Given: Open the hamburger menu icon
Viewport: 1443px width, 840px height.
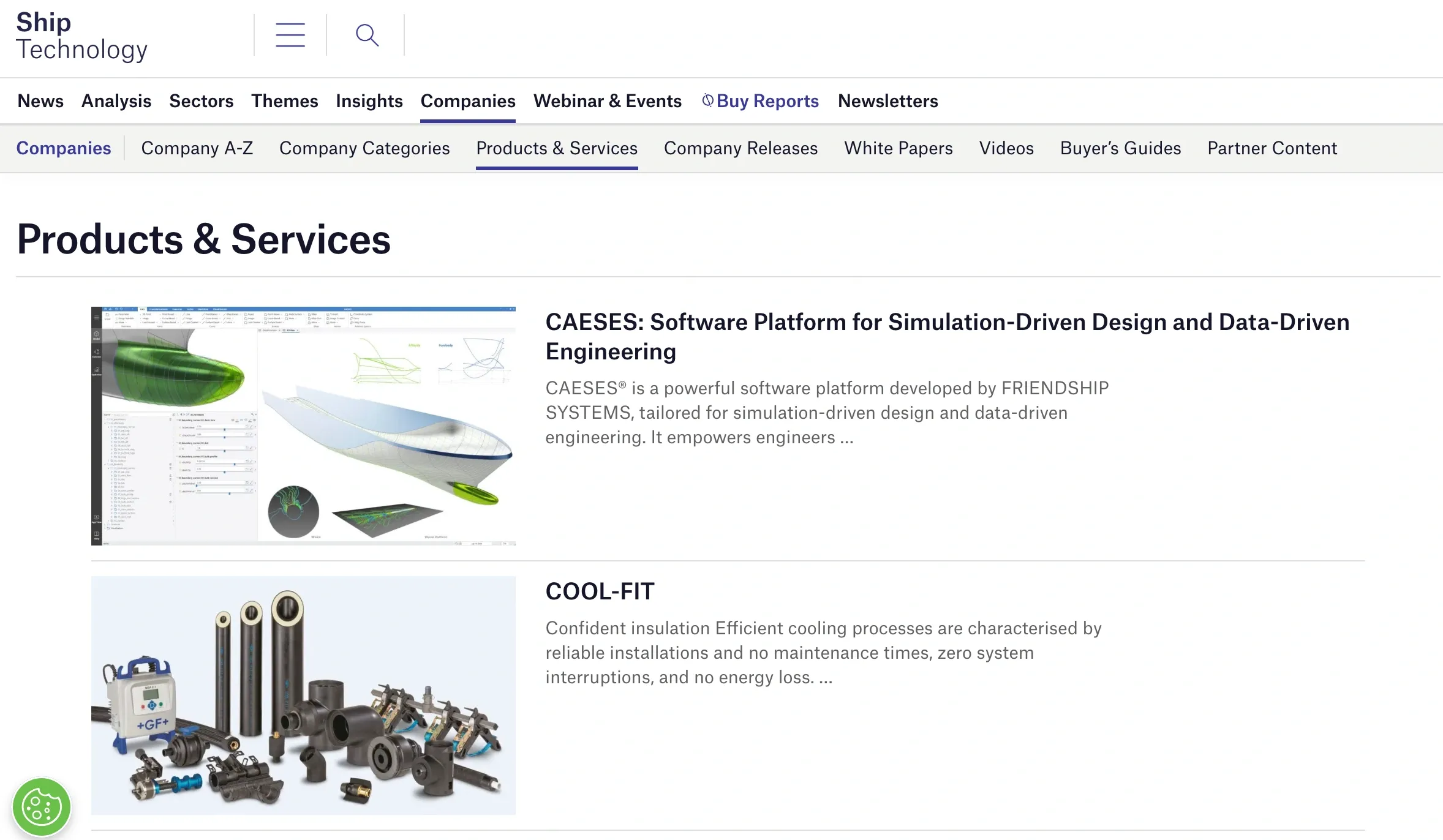Looking at the screenshot, I should (x=290, y=36).
